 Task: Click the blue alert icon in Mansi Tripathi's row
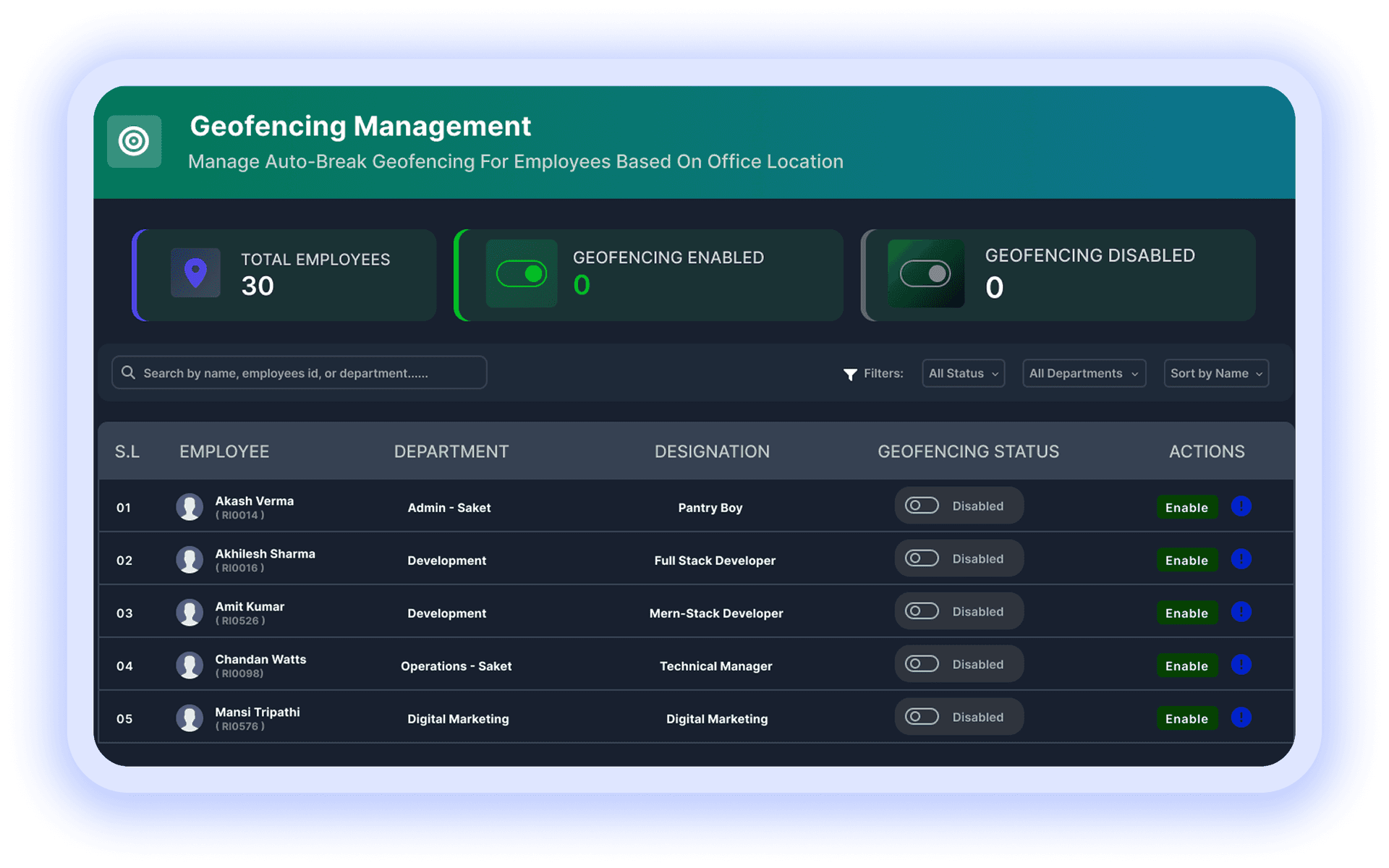(1241, 718)
